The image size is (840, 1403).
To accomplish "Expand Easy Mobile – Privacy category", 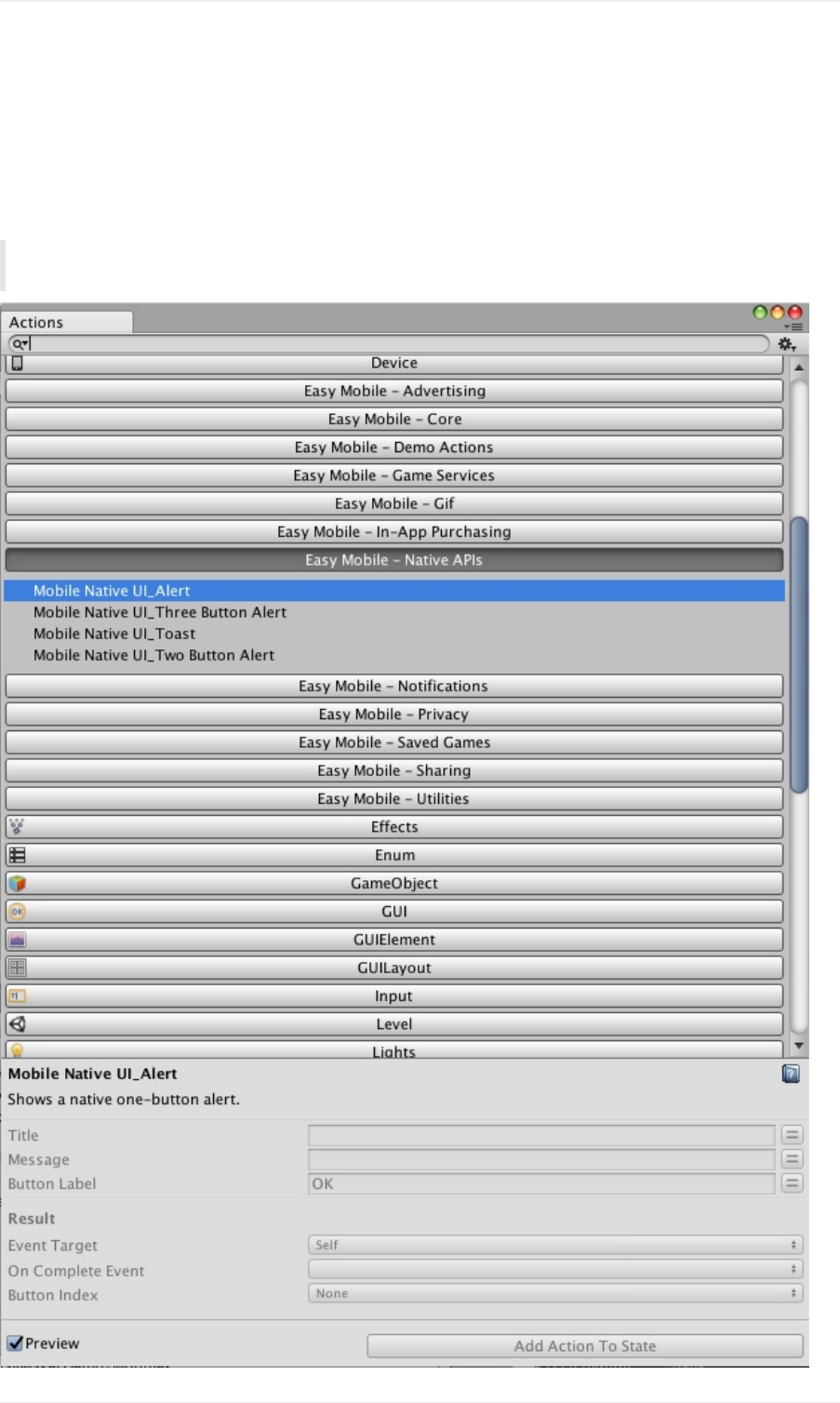I will 394,715.
